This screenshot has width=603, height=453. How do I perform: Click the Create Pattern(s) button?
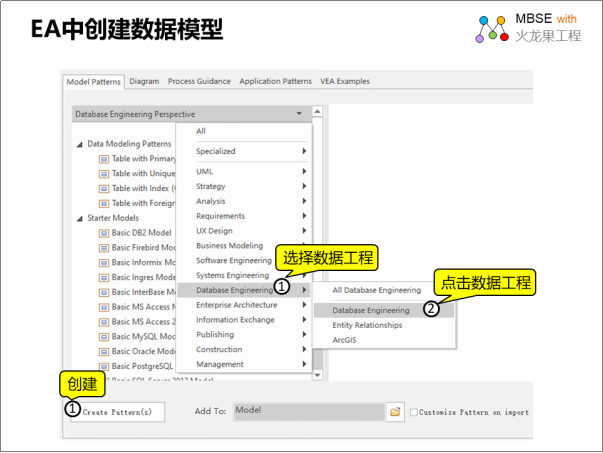(118, 412)
